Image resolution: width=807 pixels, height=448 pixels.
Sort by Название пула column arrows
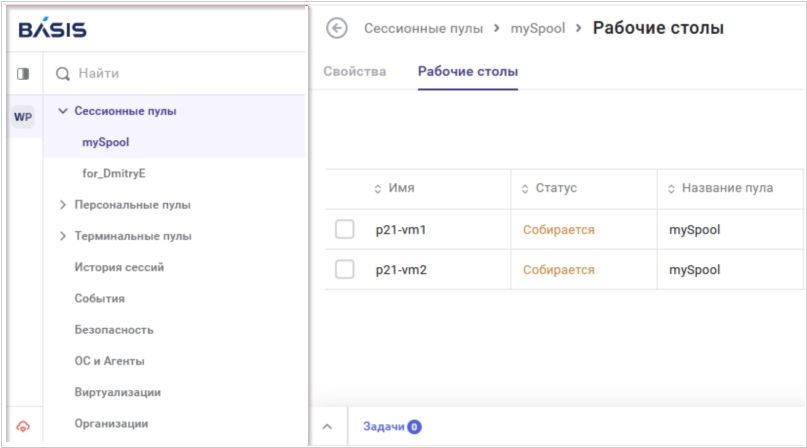click(x=671, y=189)
